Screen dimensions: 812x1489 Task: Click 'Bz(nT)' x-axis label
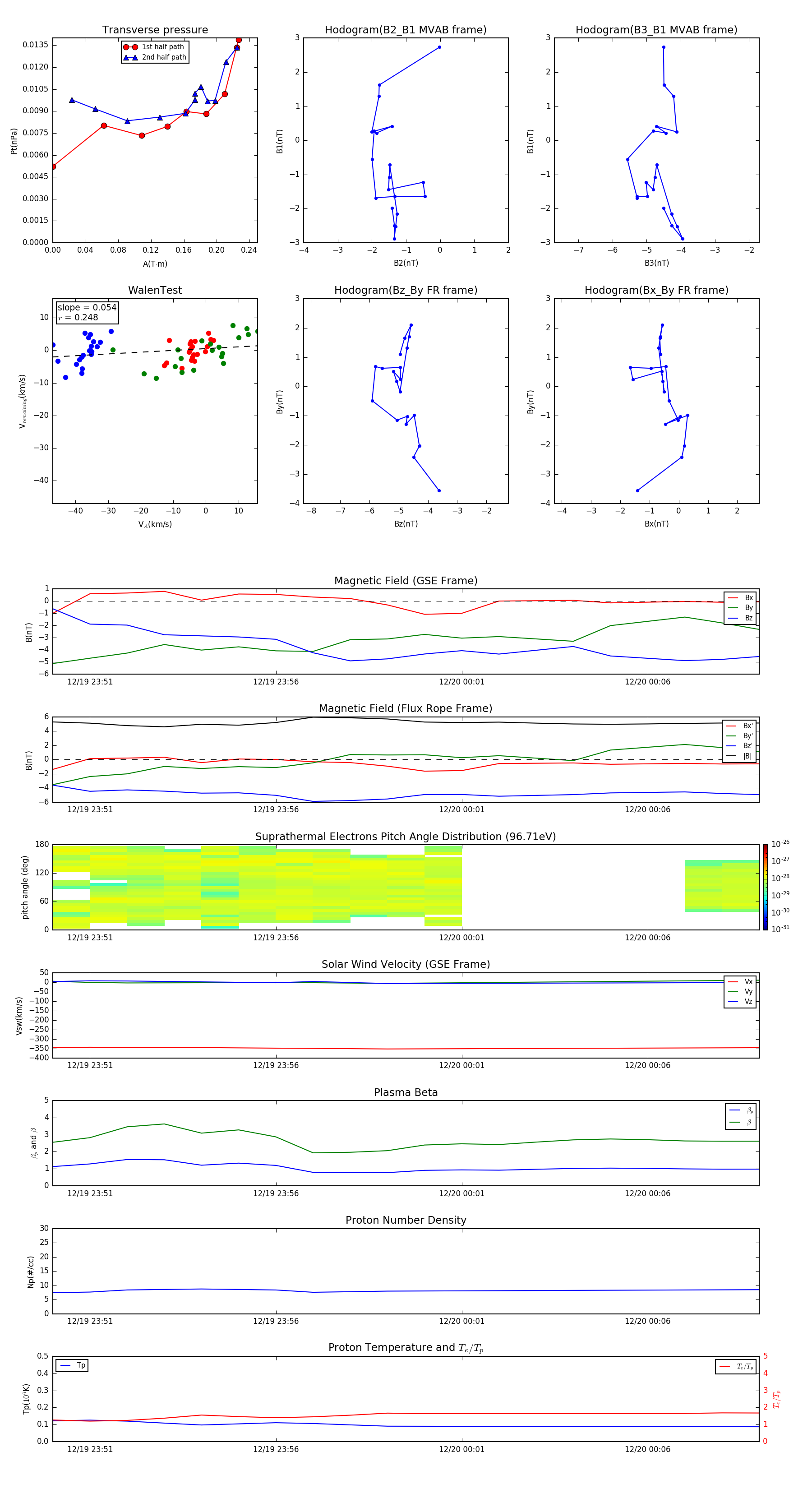coord(406,524)
